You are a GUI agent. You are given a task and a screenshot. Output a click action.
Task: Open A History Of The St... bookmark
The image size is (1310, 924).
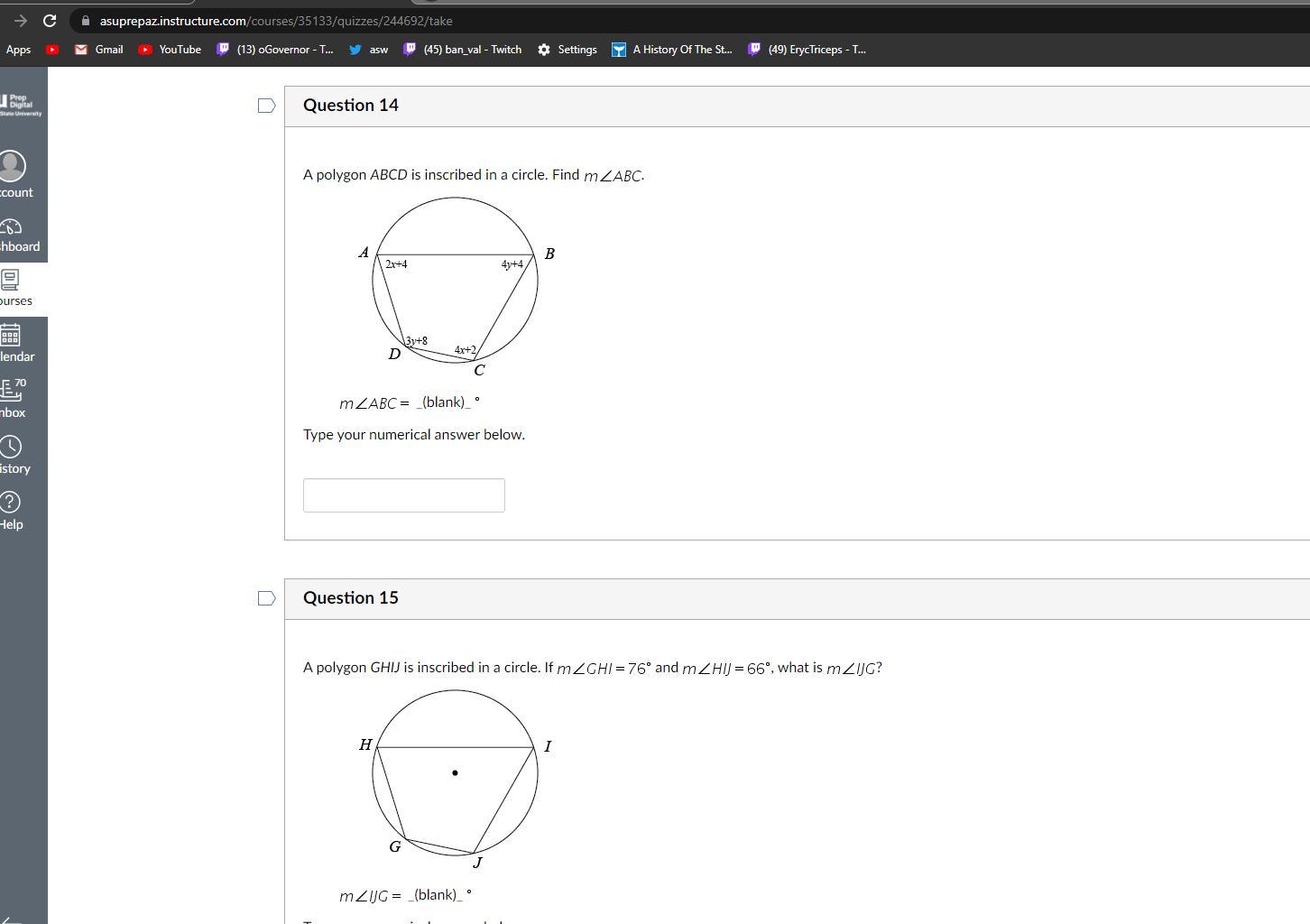pyautogui.click(x=672, y=50)
